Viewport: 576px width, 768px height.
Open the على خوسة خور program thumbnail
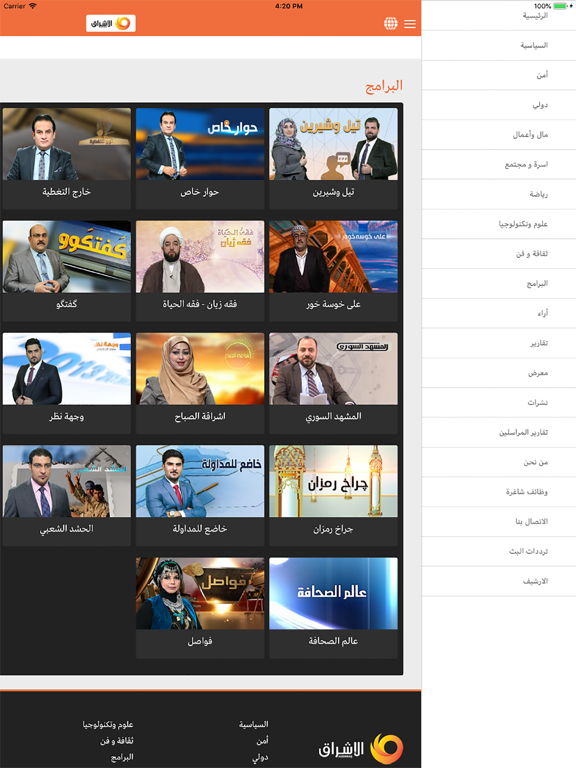pyautogui.click(x=333, y=256)
